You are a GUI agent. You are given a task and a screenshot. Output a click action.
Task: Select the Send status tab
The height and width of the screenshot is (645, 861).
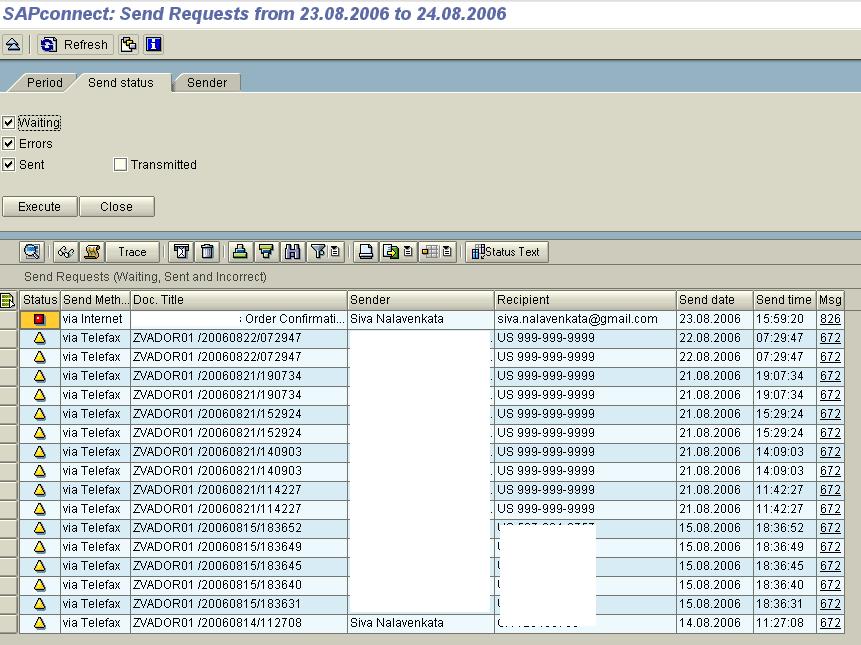pos(121,83)
